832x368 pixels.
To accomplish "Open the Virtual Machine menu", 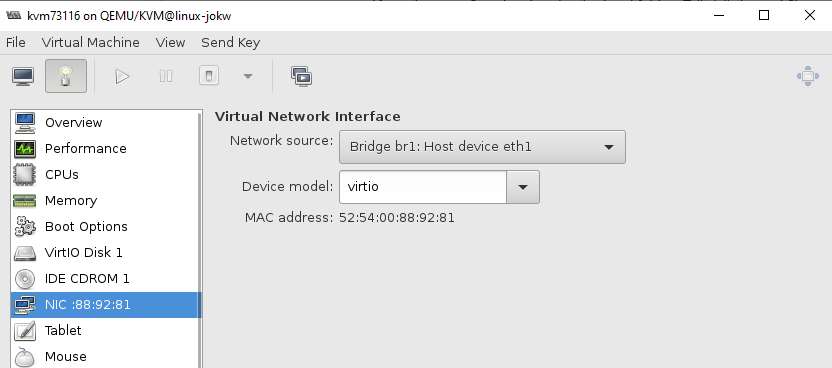I will [x=91, y=42].
